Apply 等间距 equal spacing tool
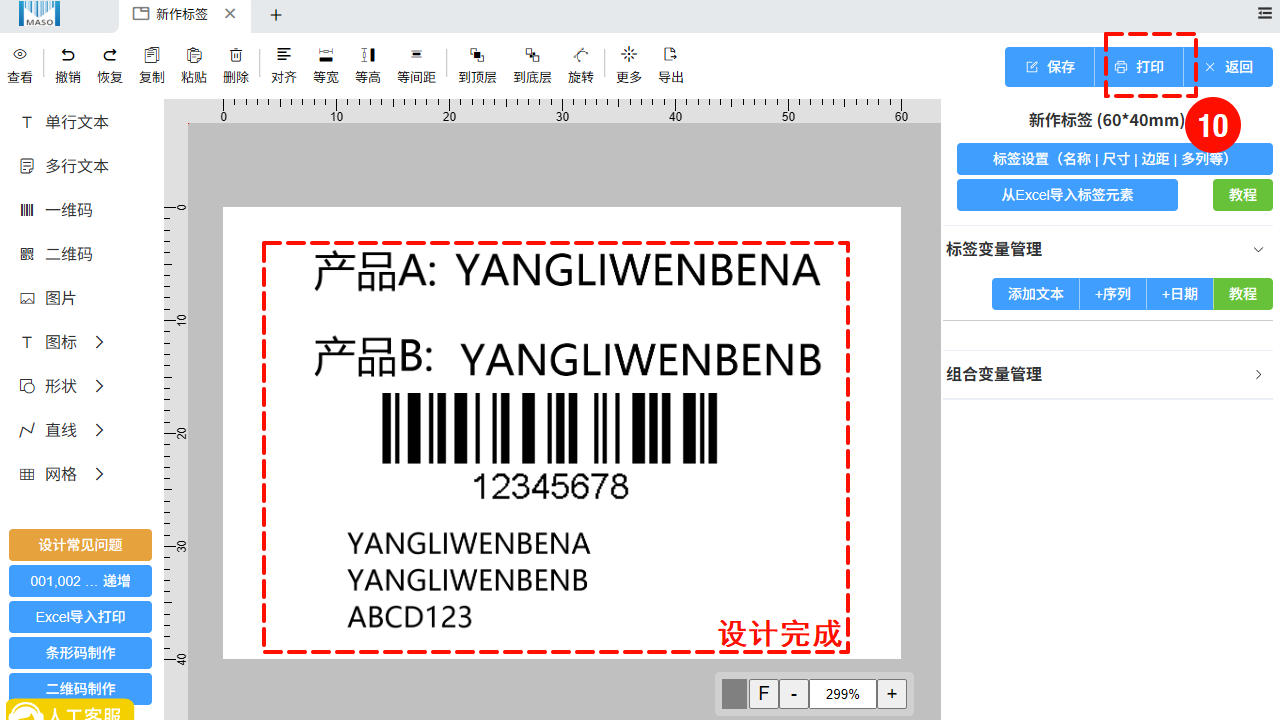Screen dimensions: 1280x720 [x=416, y=55]
